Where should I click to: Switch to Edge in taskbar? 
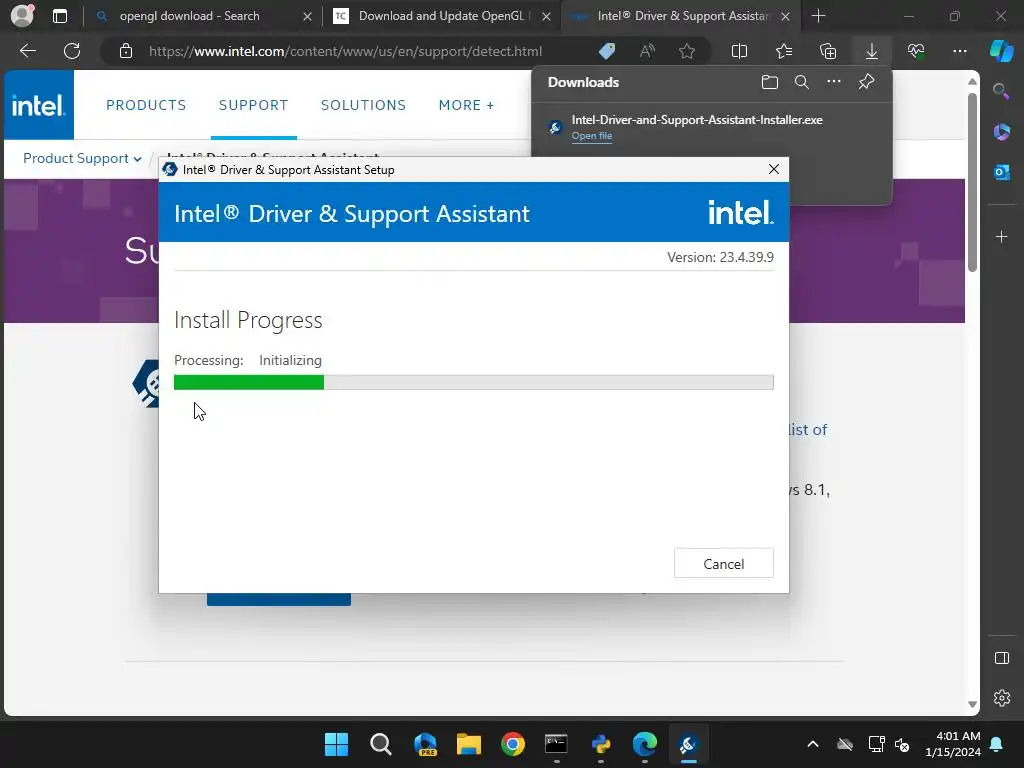click(x=645, y=744)
